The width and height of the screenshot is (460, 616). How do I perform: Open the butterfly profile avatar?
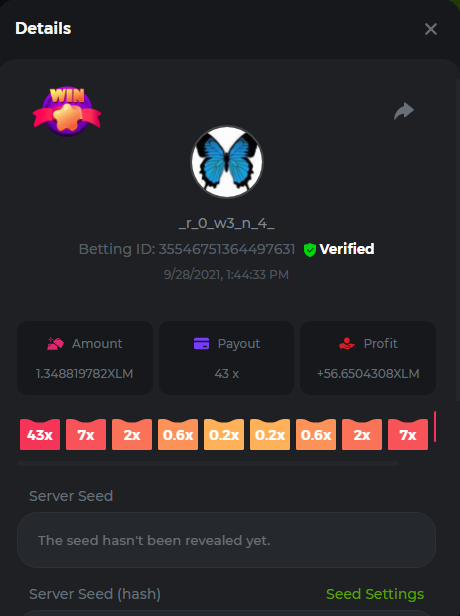tap(227, 162)
